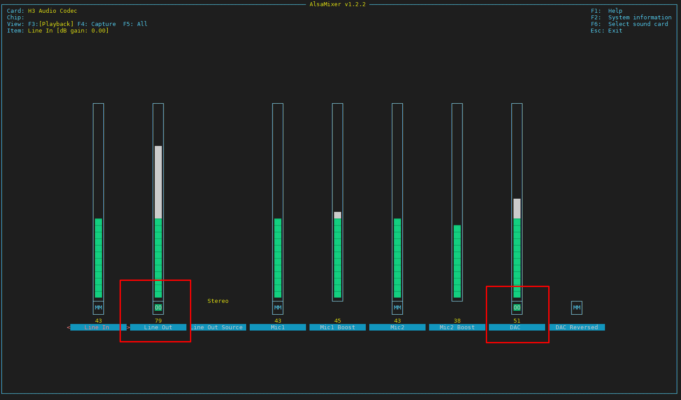Image resolution: width=681 pixels, height=400 pixels.
Task: Toggle mute box under Line Out
Action: 158,307
